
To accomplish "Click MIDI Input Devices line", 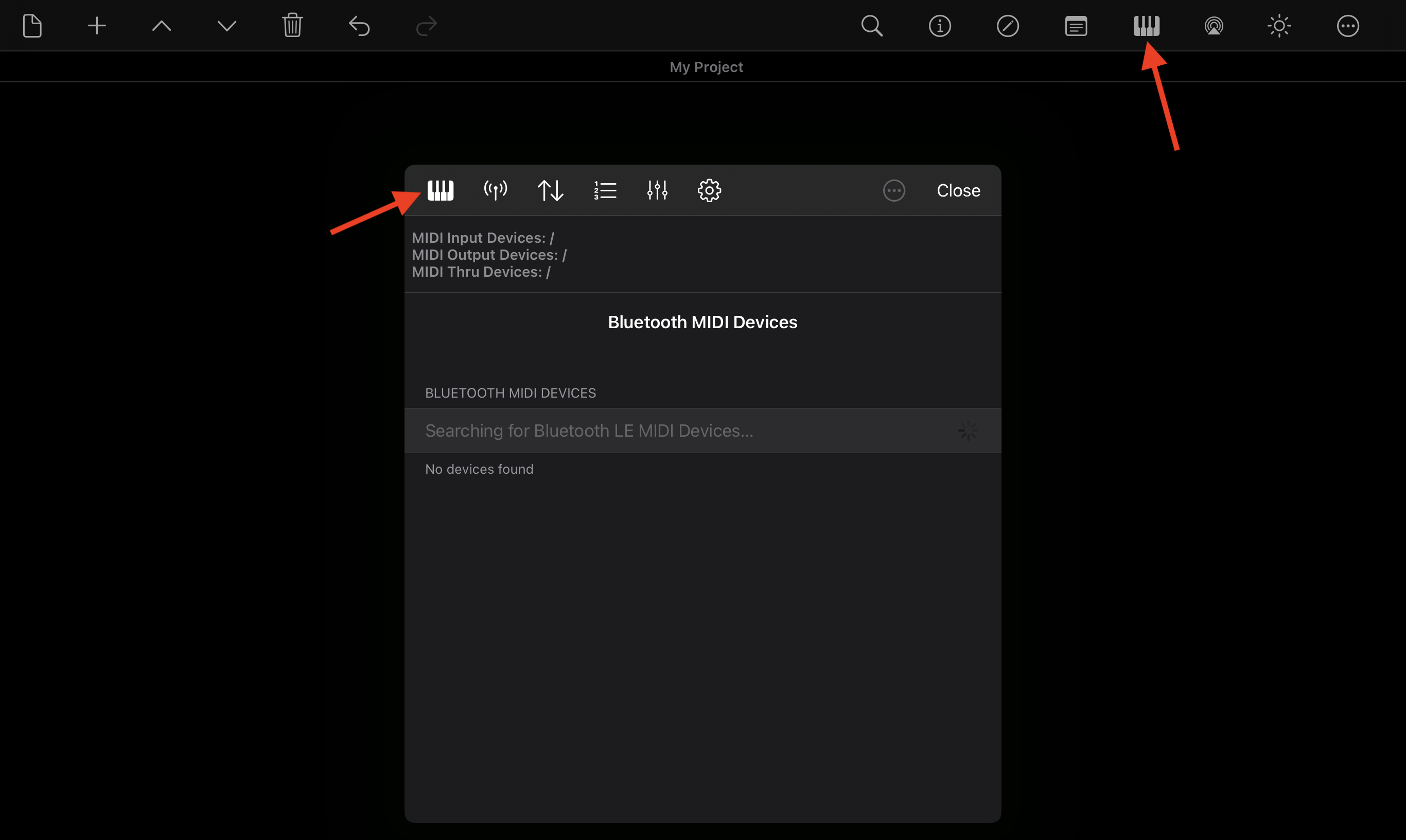I will pyautogui.click(x=483, y=238).
